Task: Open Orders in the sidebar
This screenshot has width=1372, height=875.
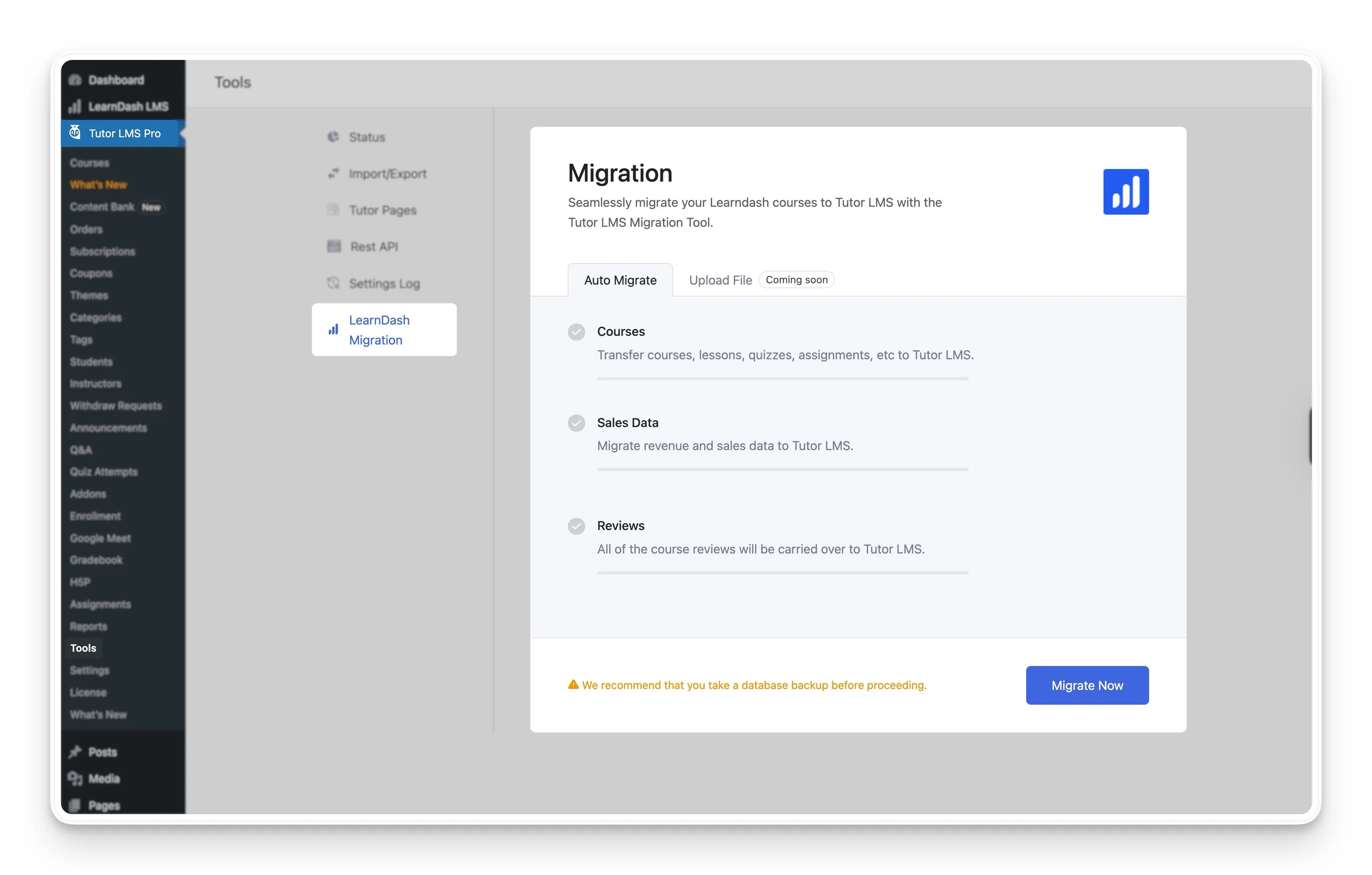Action: [x=86, y=229]
